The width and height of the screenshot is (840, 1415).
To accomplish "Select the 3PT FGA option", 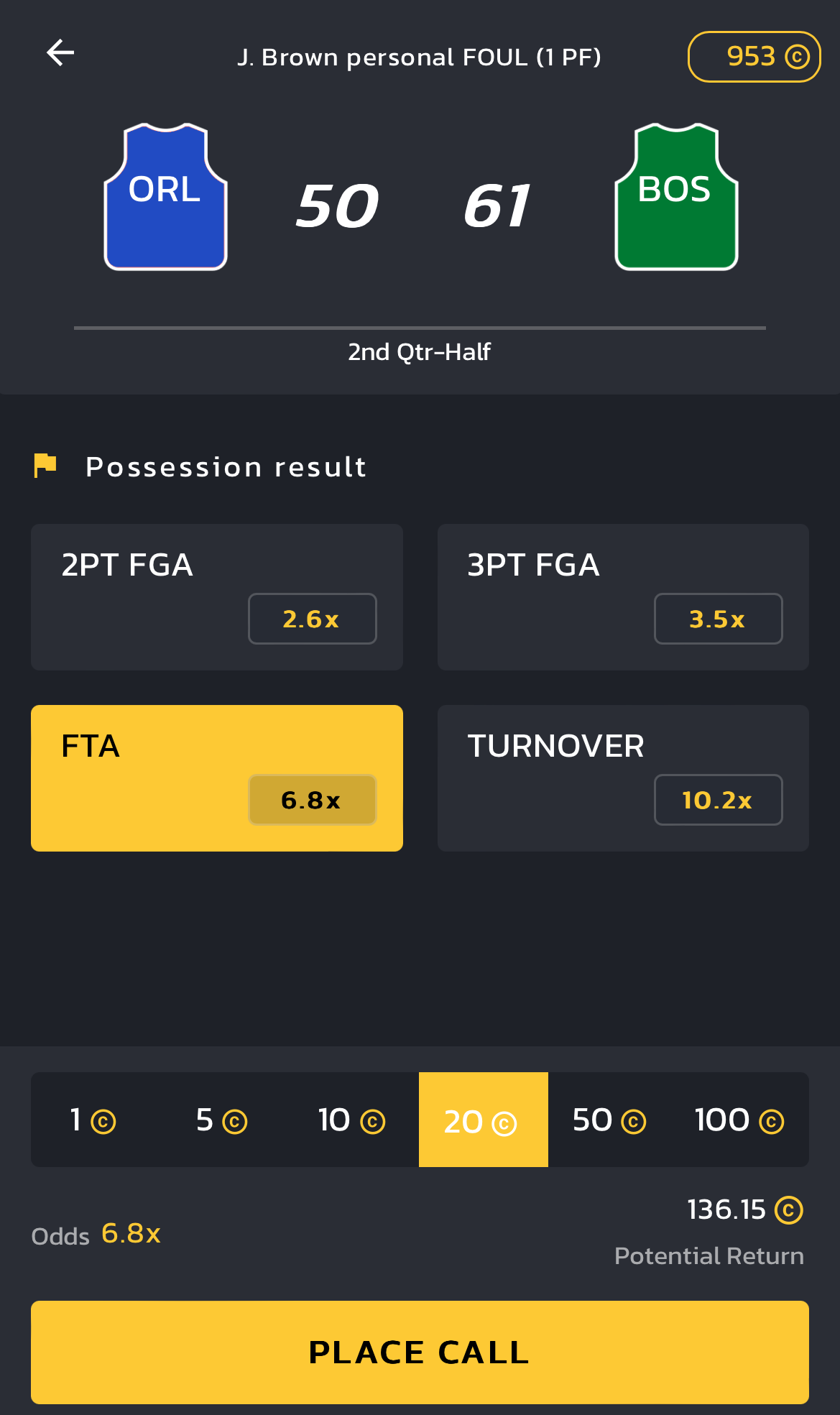I will [622, 596].
